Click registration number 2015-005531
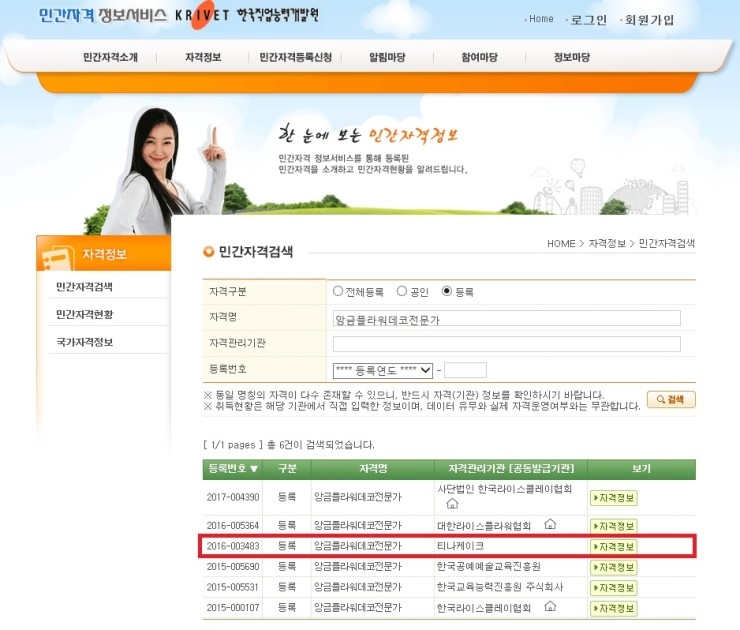The image size is (740, 630). (233, 587)
